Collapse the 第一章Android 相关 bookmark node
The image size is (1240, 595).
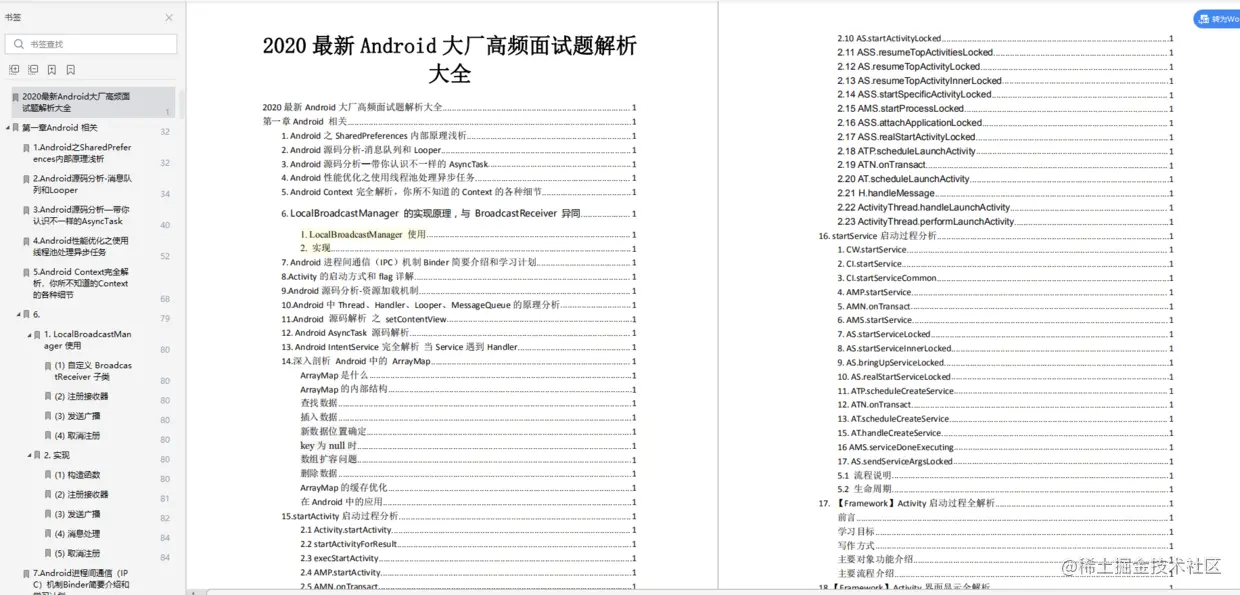coord(7,128)
